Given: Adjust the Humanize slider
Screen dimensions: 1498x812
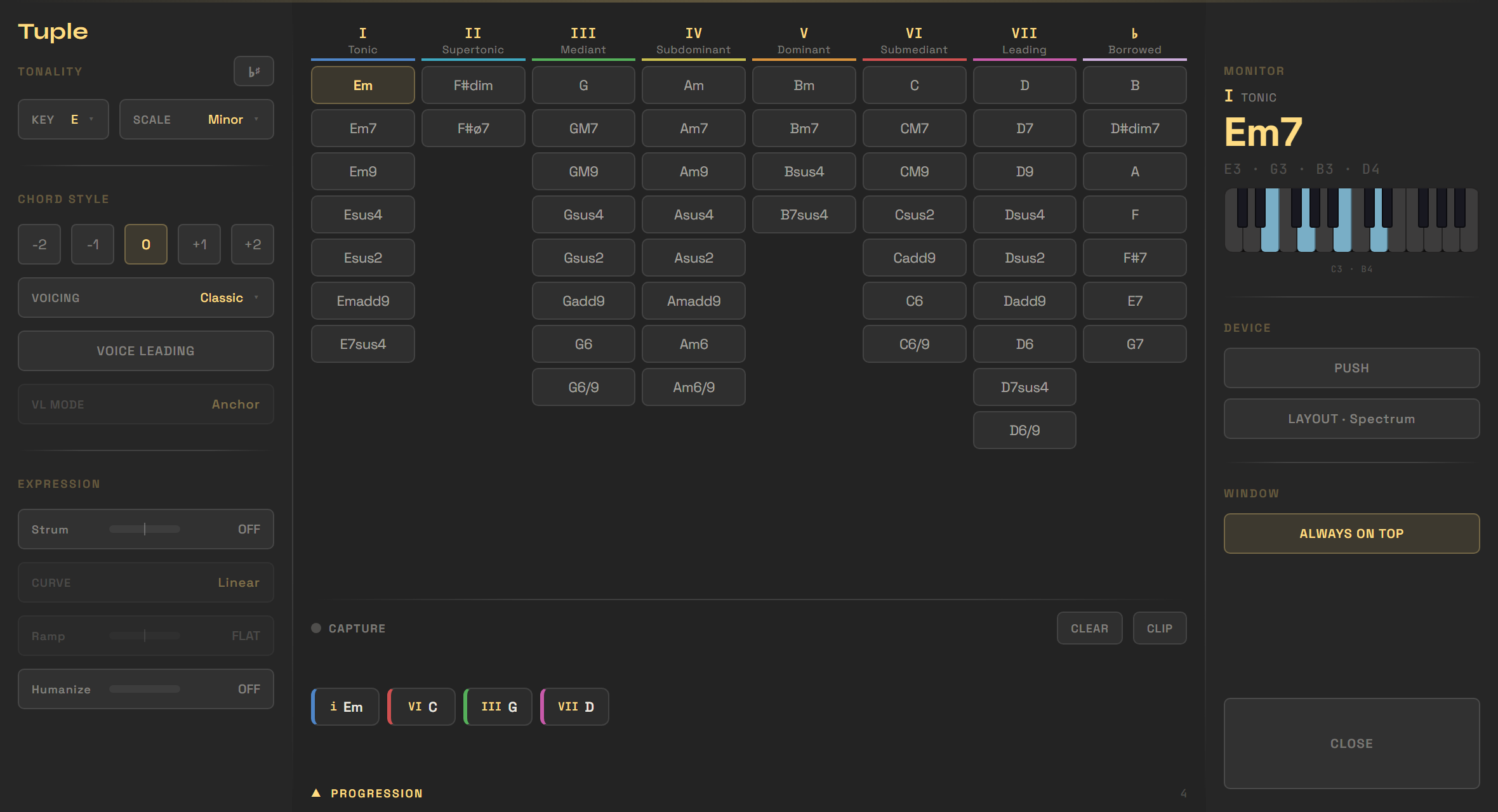Looking at the screenshot, I should pos(145,689).
